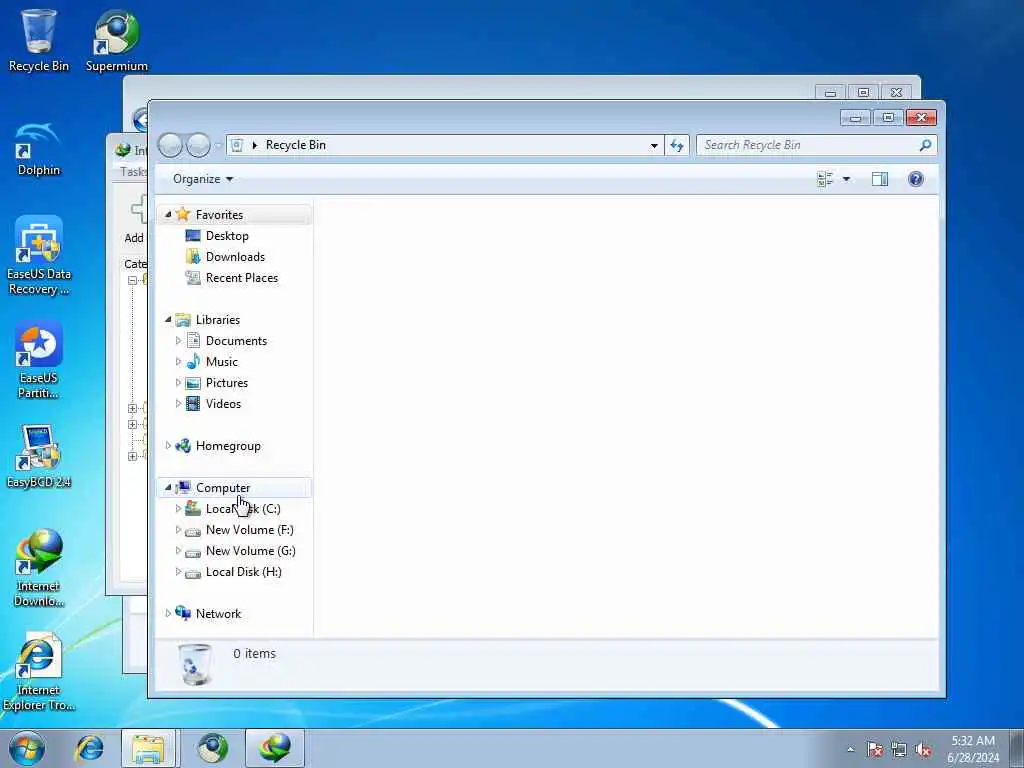1024x768 pixels.
Task: Click the Action Center flag tray icon
Action: 874,749
